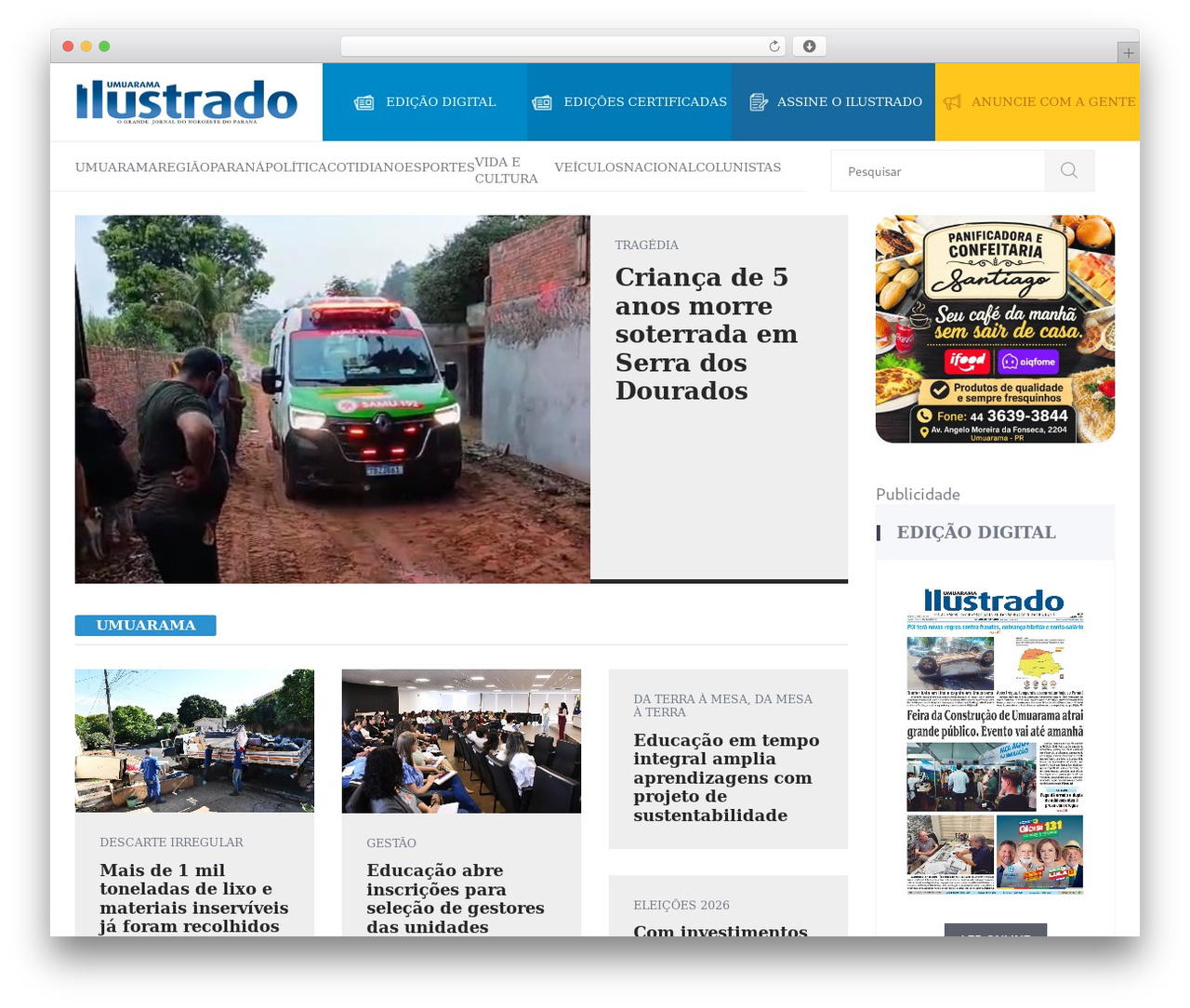Viewport: 1190px width, 1008px height.
Task: Open the garbage truck photo thumbnail
Action: [x=194, y=741]
